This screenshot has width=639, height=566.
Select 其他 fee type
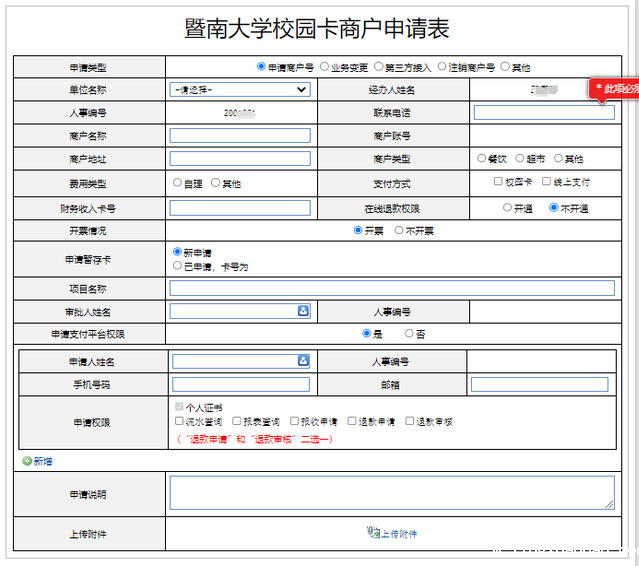[215, 183]
